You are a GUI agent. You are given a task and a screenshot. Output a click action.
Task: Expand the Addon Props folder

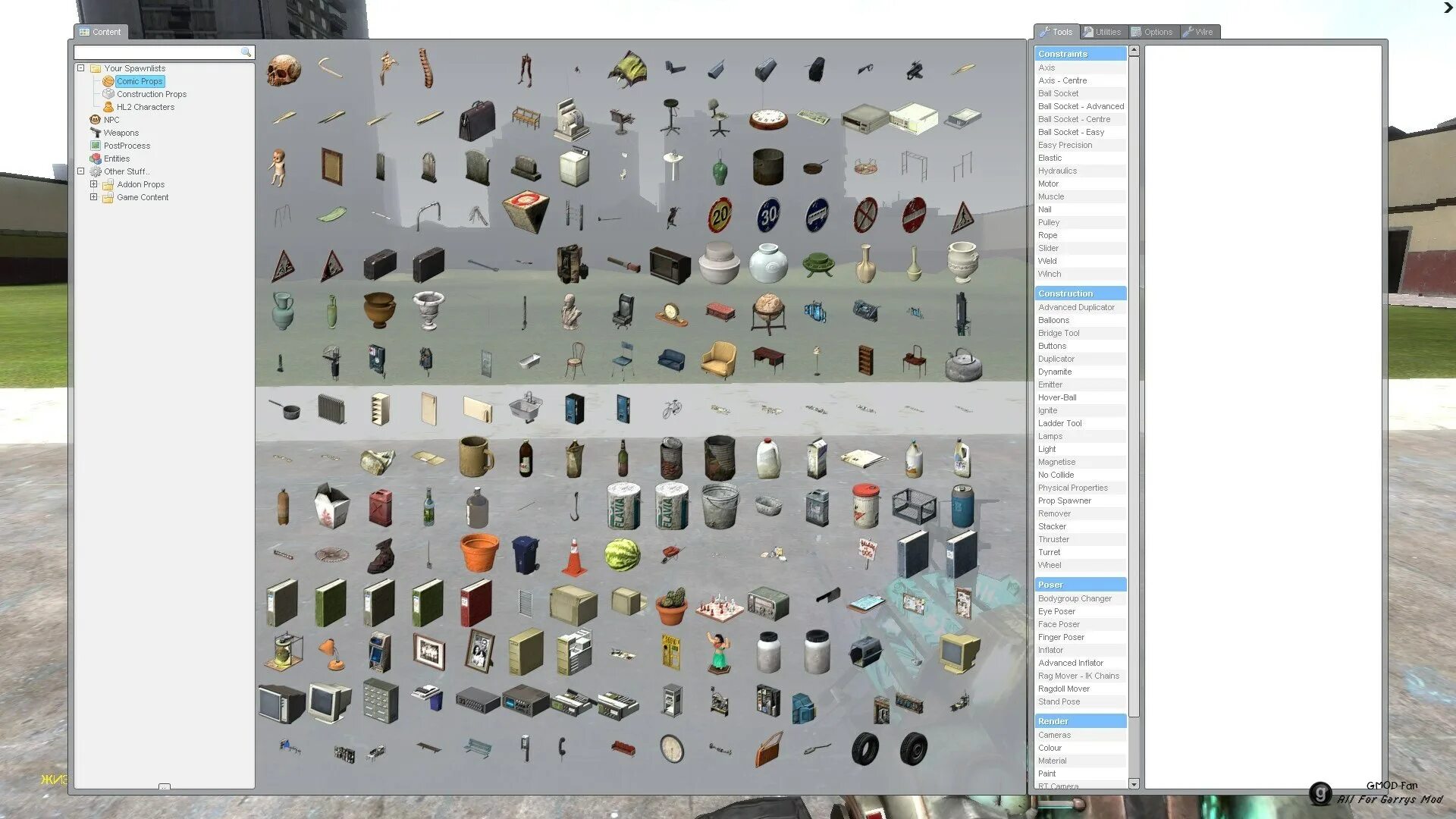93,184
